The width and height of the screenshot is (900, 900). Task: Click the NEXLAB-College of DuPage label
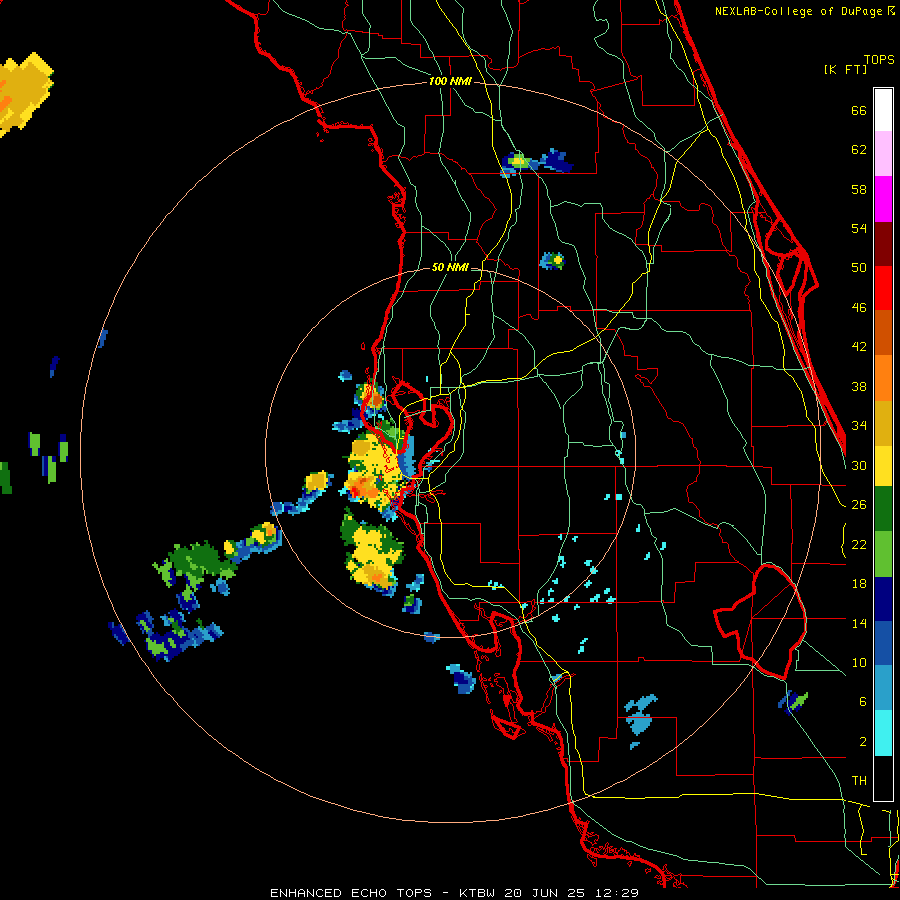point(800,11)
